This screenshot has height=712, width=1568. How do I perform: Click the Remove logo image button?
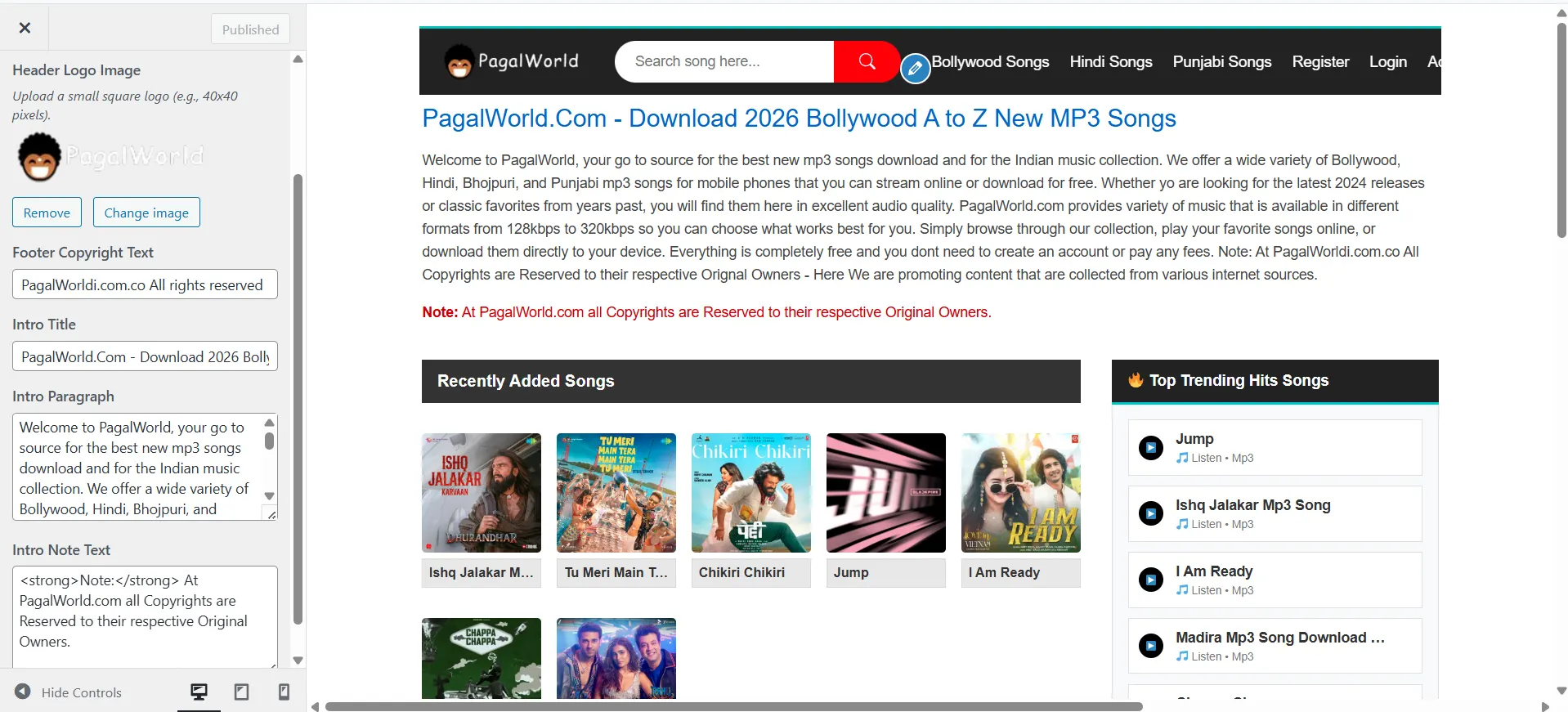[x=47, y=213]
